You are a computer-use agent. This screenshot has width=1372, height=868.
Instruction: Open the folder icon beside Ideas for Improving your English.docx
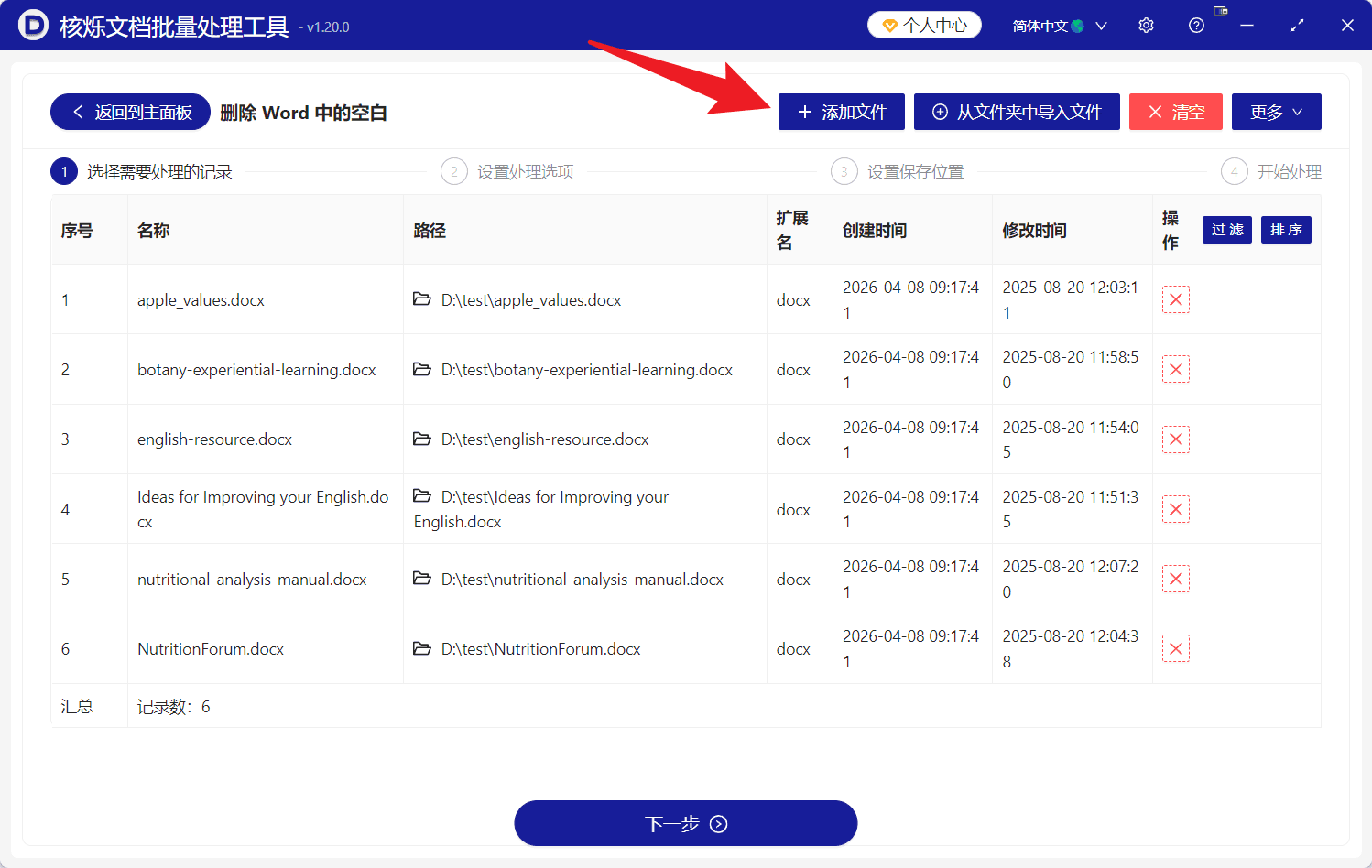422,496
